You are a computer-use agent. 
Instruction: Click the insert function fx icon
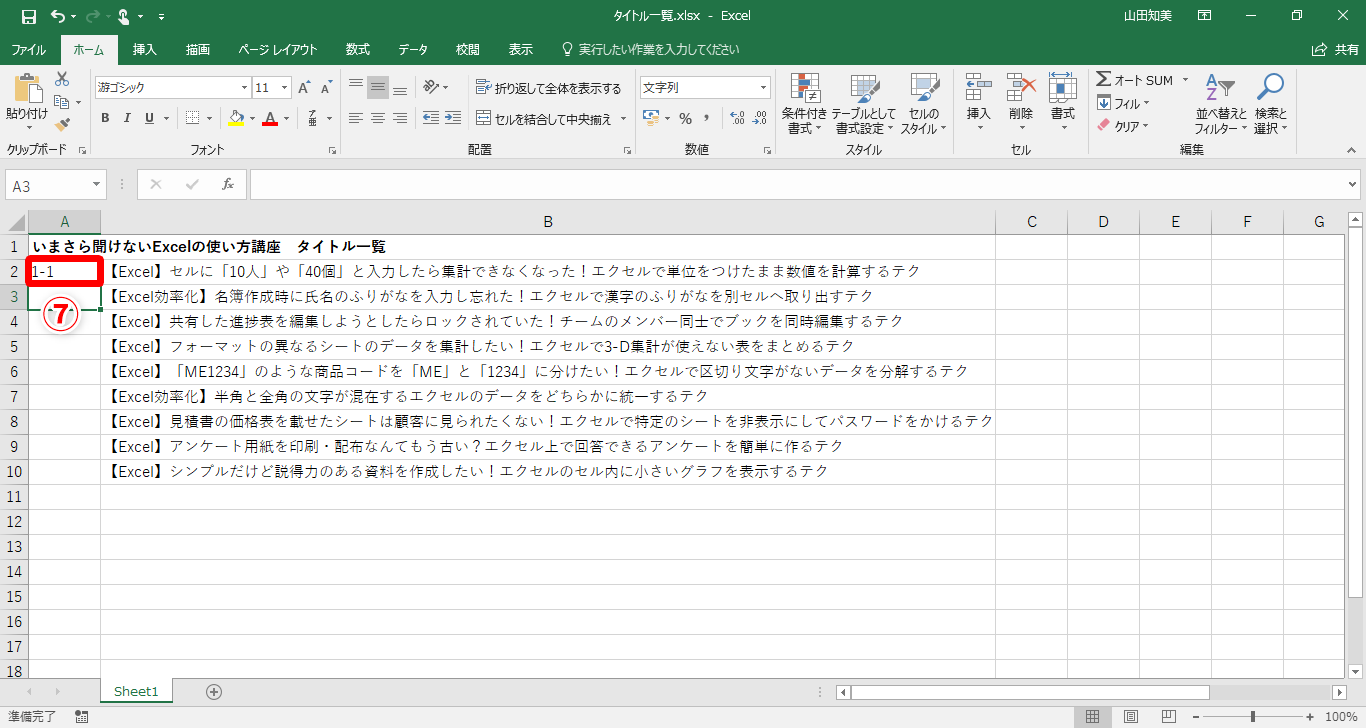point(228,185)
